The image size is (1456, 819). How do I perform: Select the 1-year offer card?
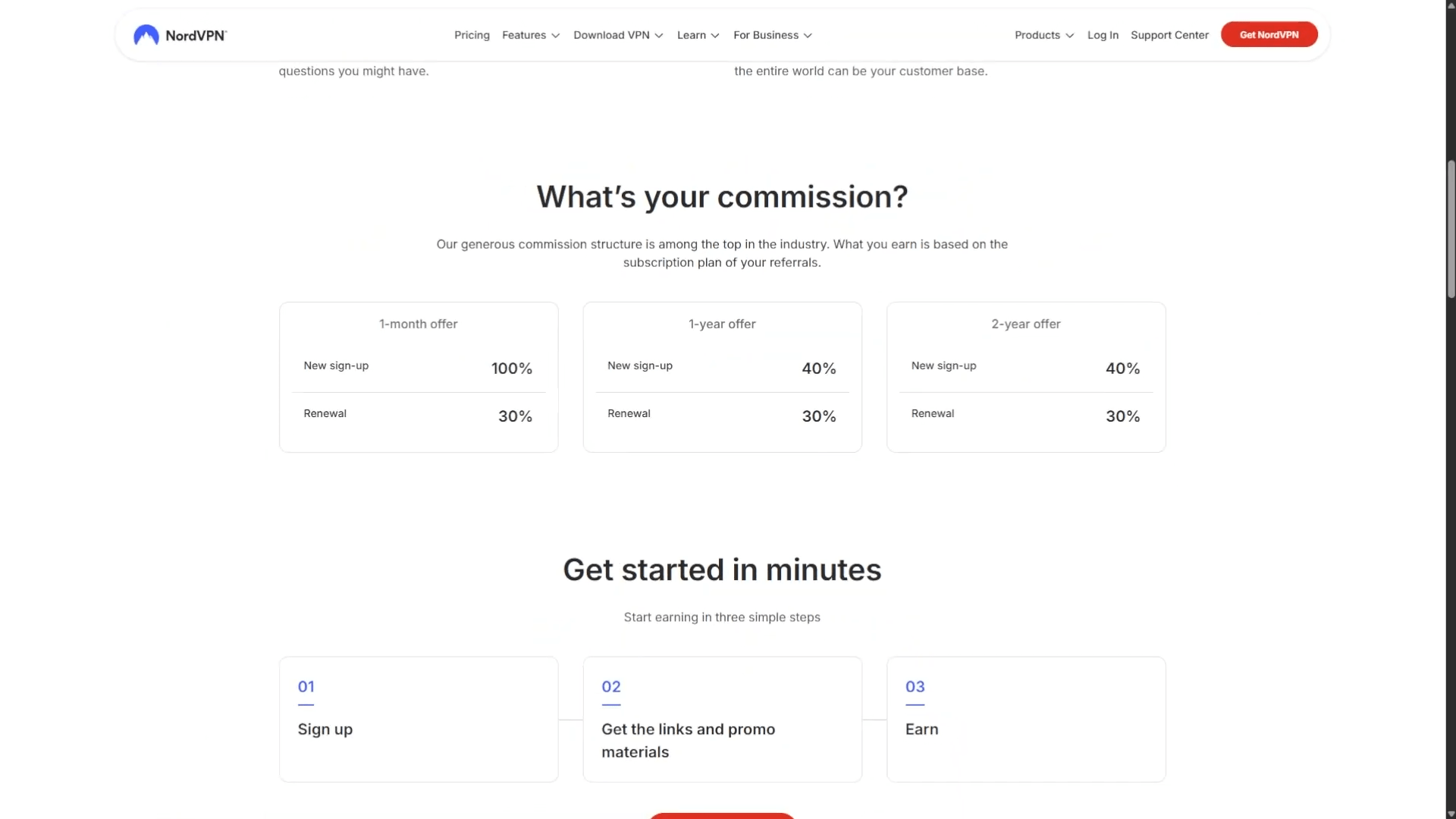722,377
